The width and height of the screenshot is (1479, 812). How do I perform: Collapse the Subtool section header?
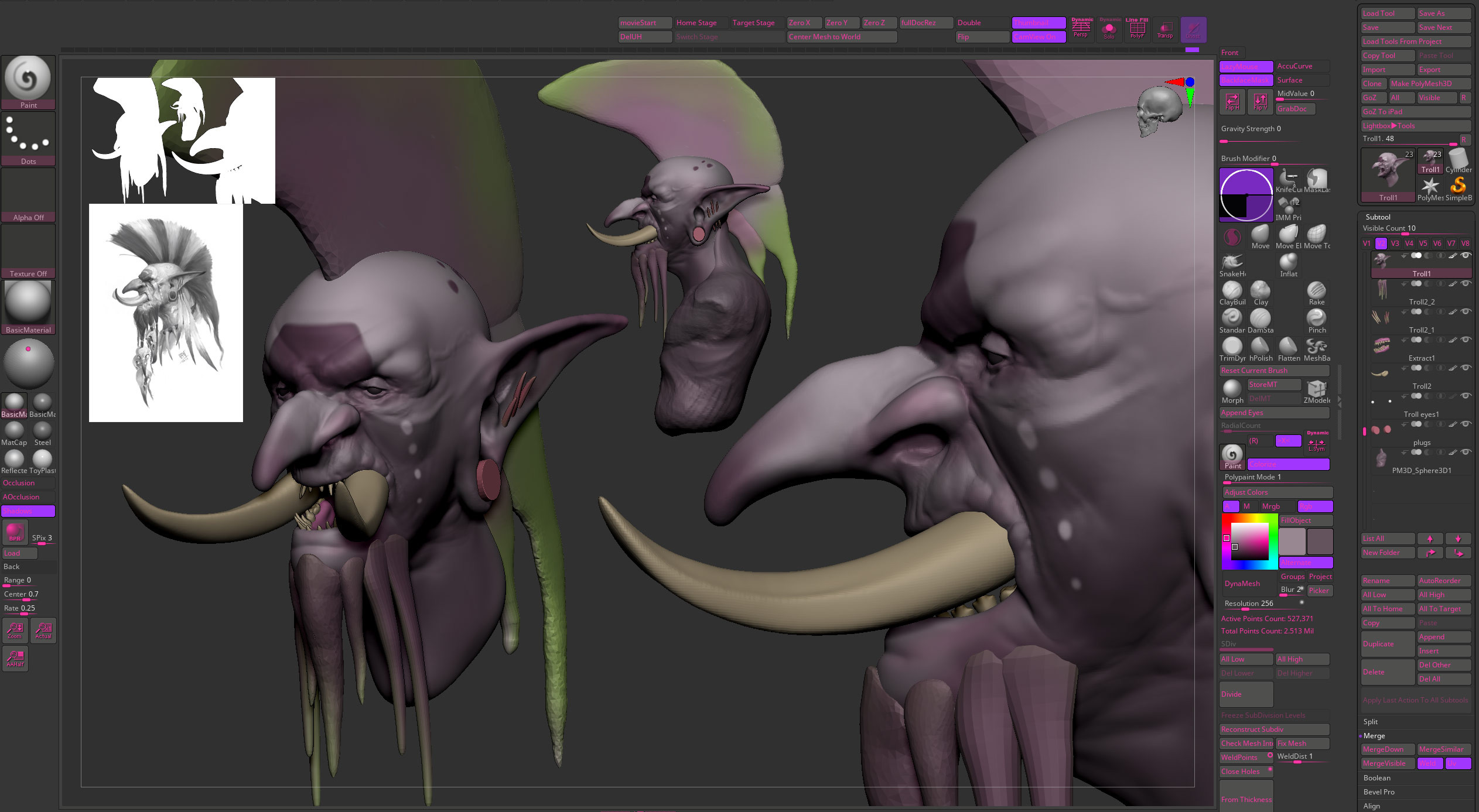pyautogui.click(x=1378, y=217)
